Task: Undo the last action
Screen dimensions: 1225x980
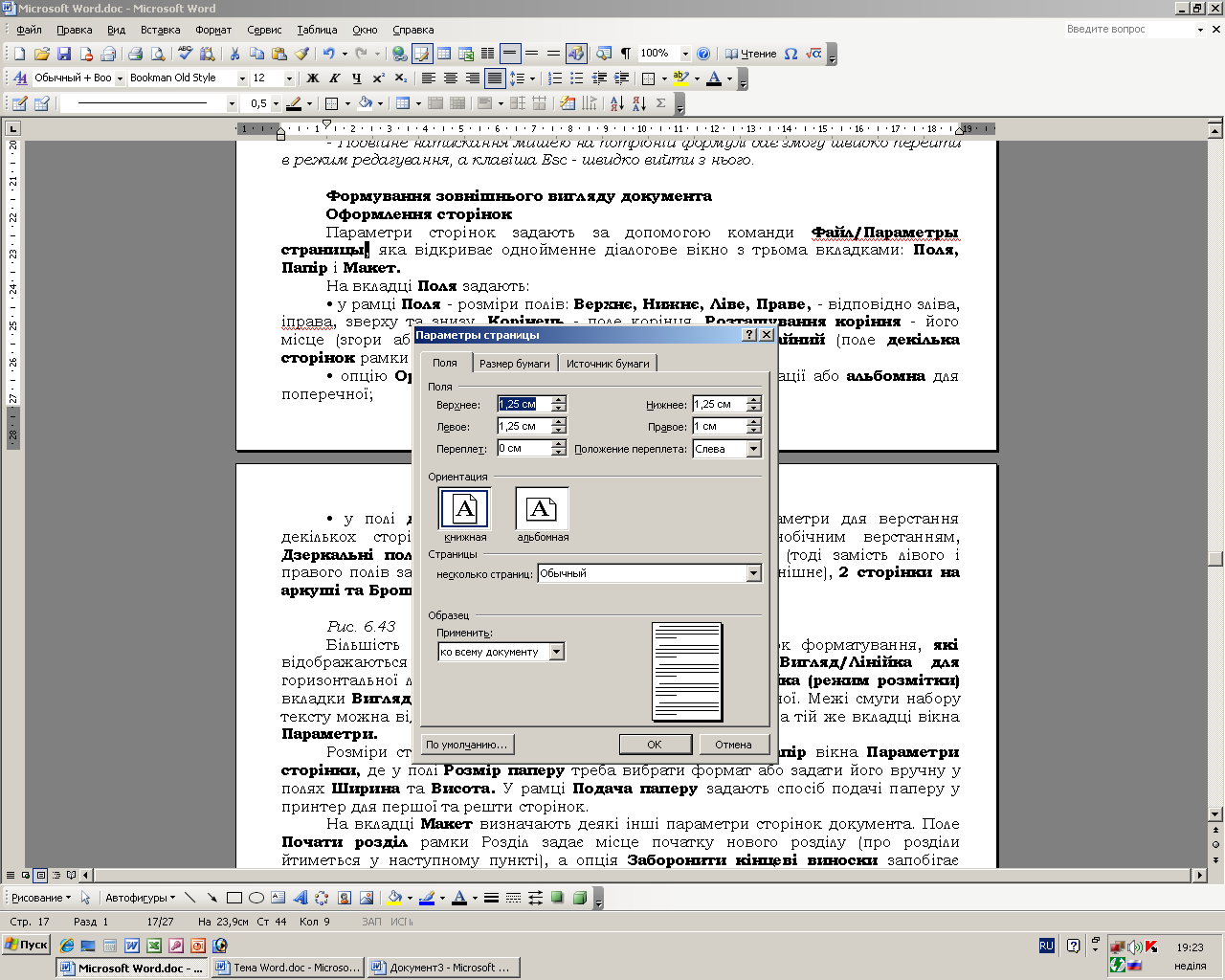Action: (x=329, y=54)
